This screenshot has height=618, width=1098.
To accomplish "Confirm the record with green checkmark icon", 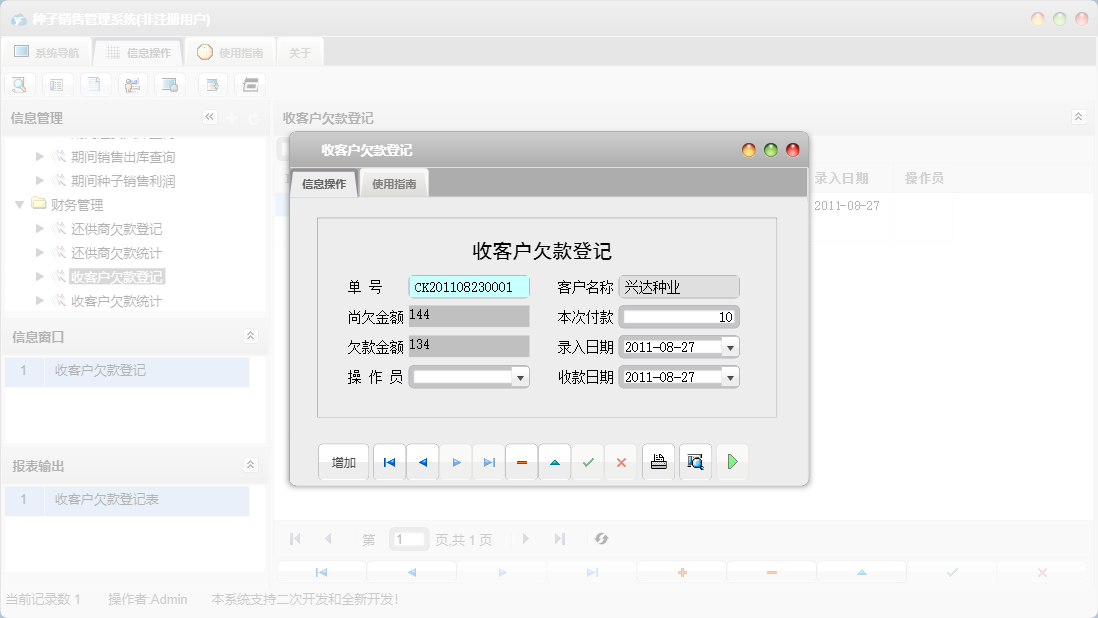I will pos(588,461).
